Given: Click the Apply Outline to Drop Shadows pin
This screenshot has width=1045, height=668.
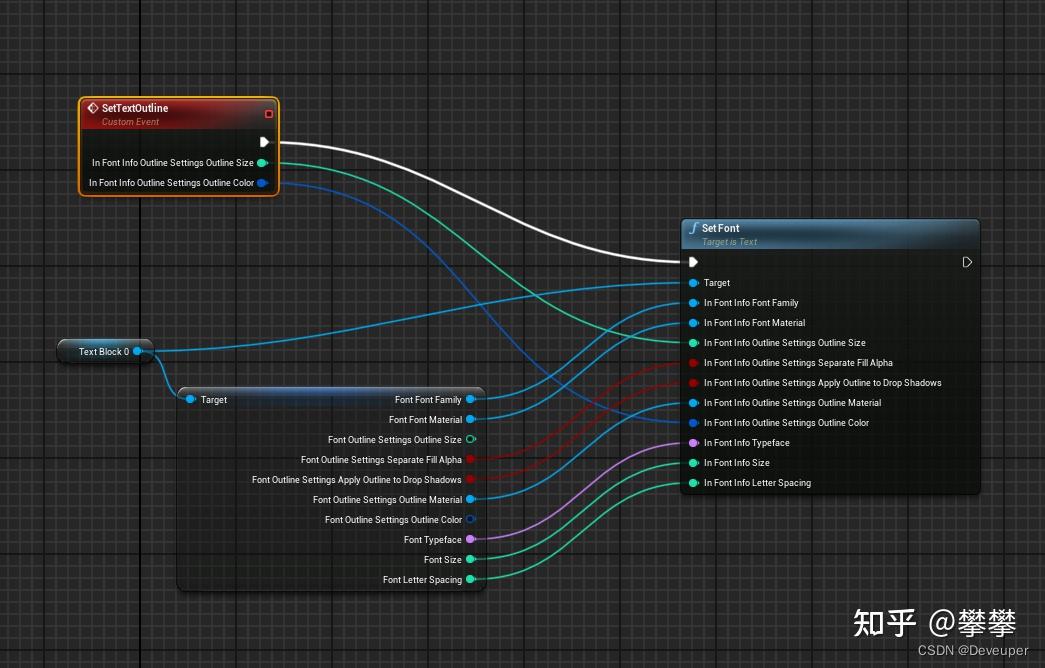Looking at the screenshot, I should click(x=472, y=479).
